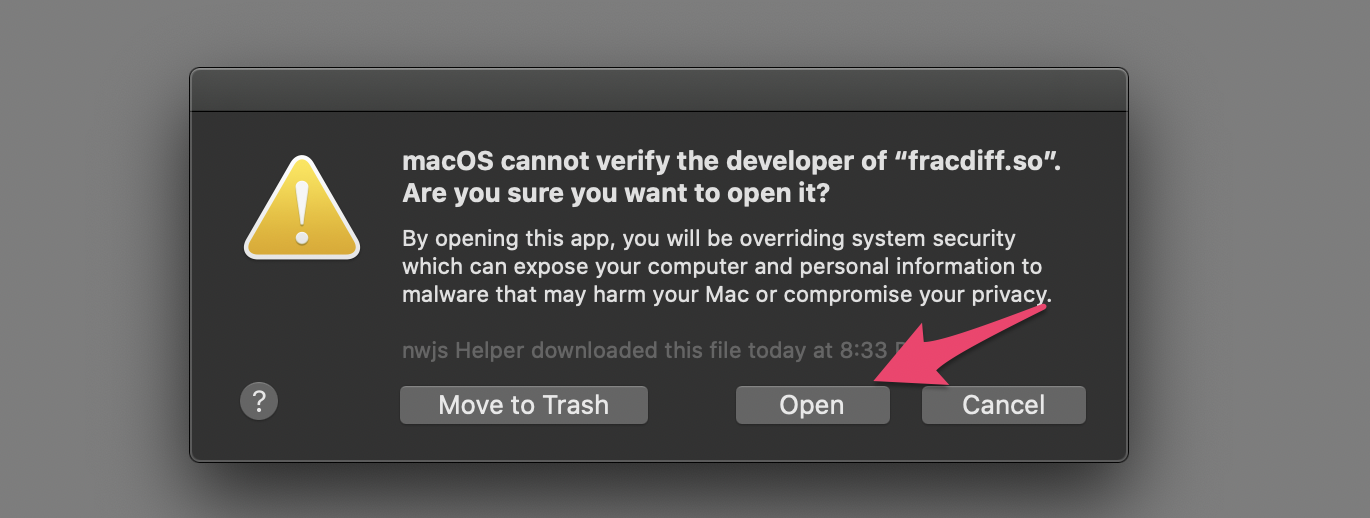Dismiss the dialog with Cancel
Screen dimensions: 1370x518
pyautogui.click(x=1004, y=405)
